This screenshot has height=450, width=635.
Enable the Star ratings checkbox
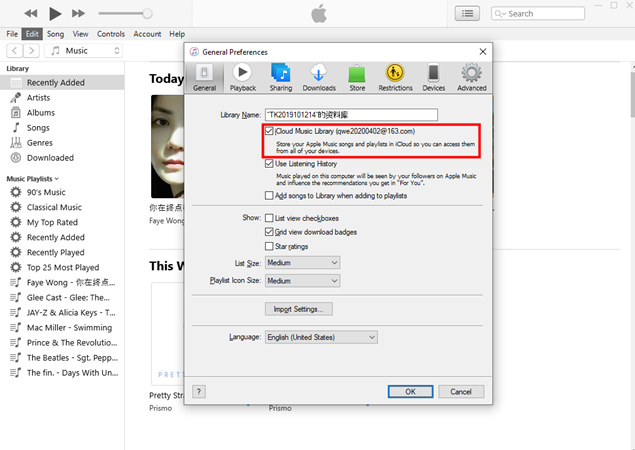269,246
